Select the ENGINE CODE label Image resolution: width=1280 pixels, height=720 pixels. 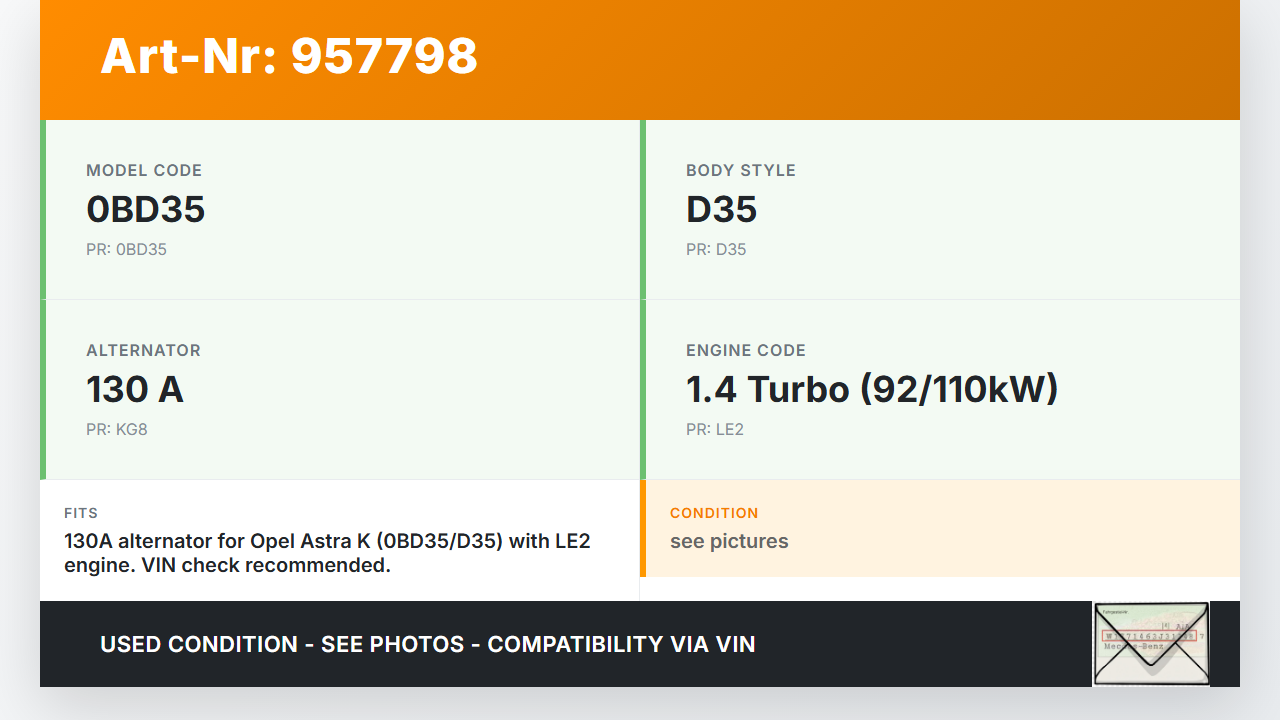(x=746, y=350)
